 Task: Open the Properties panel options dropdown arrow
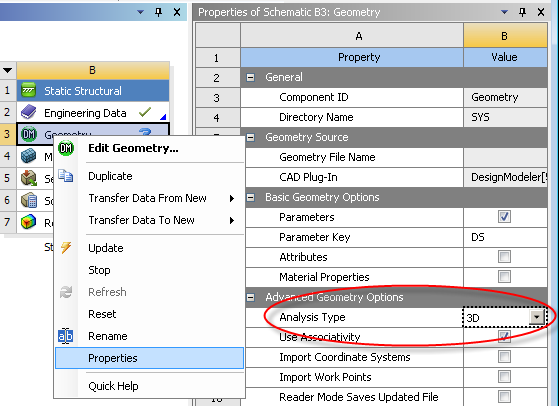[504, 12]
